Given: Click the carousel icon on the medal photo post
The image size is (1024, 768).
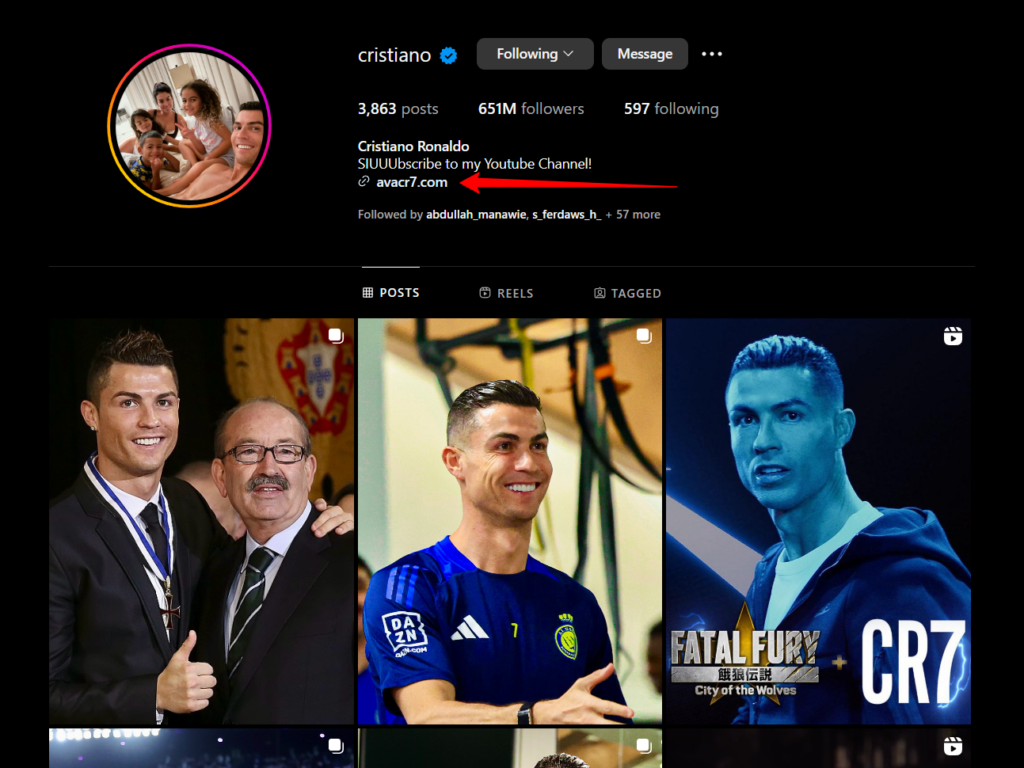Looking at the screenshot, I should coord(336,336).
